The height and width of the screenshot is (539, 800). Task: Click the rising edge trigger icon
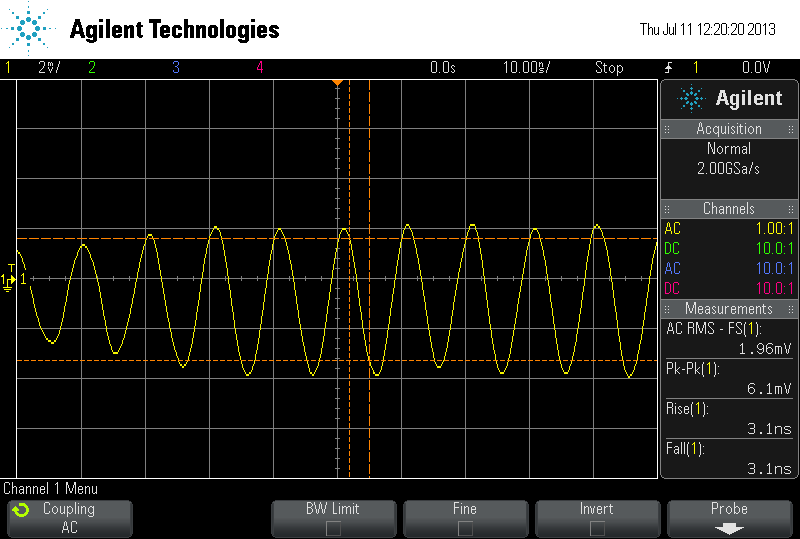tap(668, 67)
